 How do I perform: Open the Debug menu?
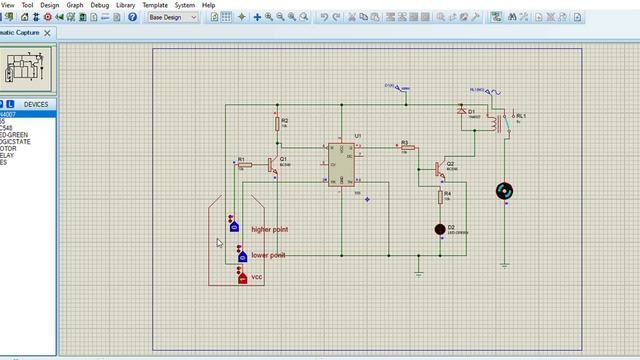click(100, 5)
